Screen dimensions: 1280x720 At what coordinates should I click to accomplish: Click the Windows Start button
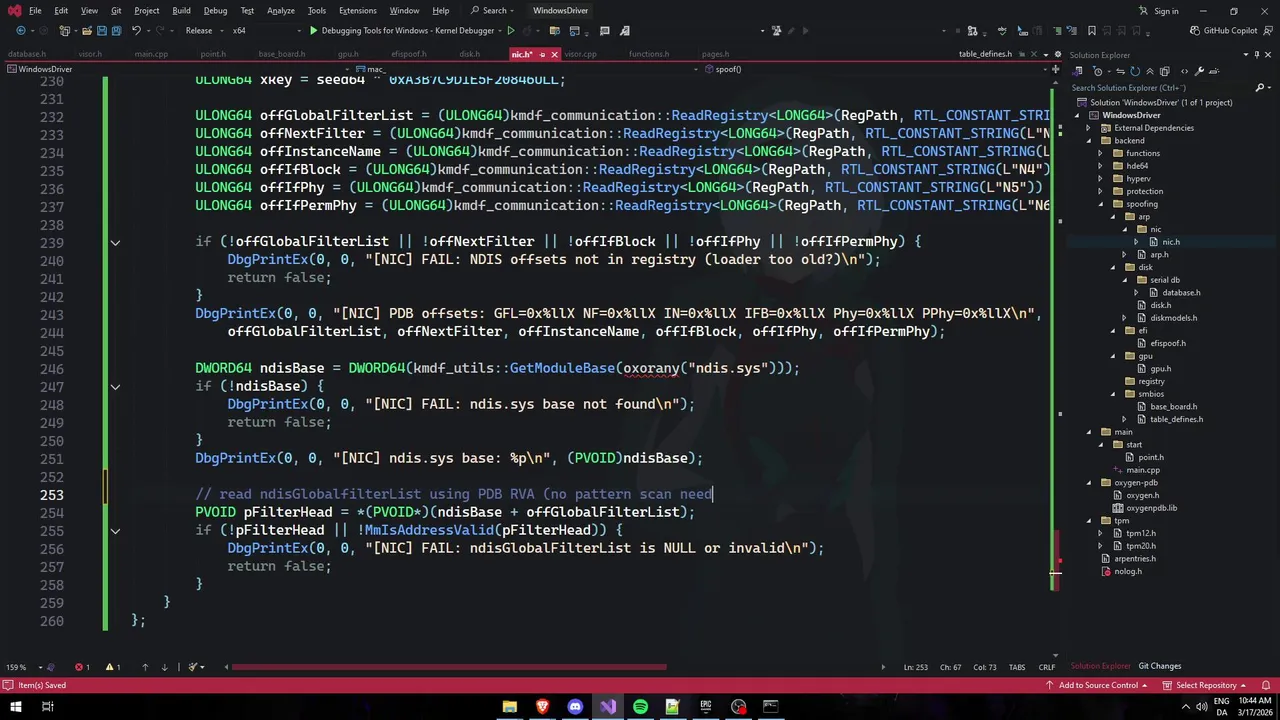(x=16, y=707)
